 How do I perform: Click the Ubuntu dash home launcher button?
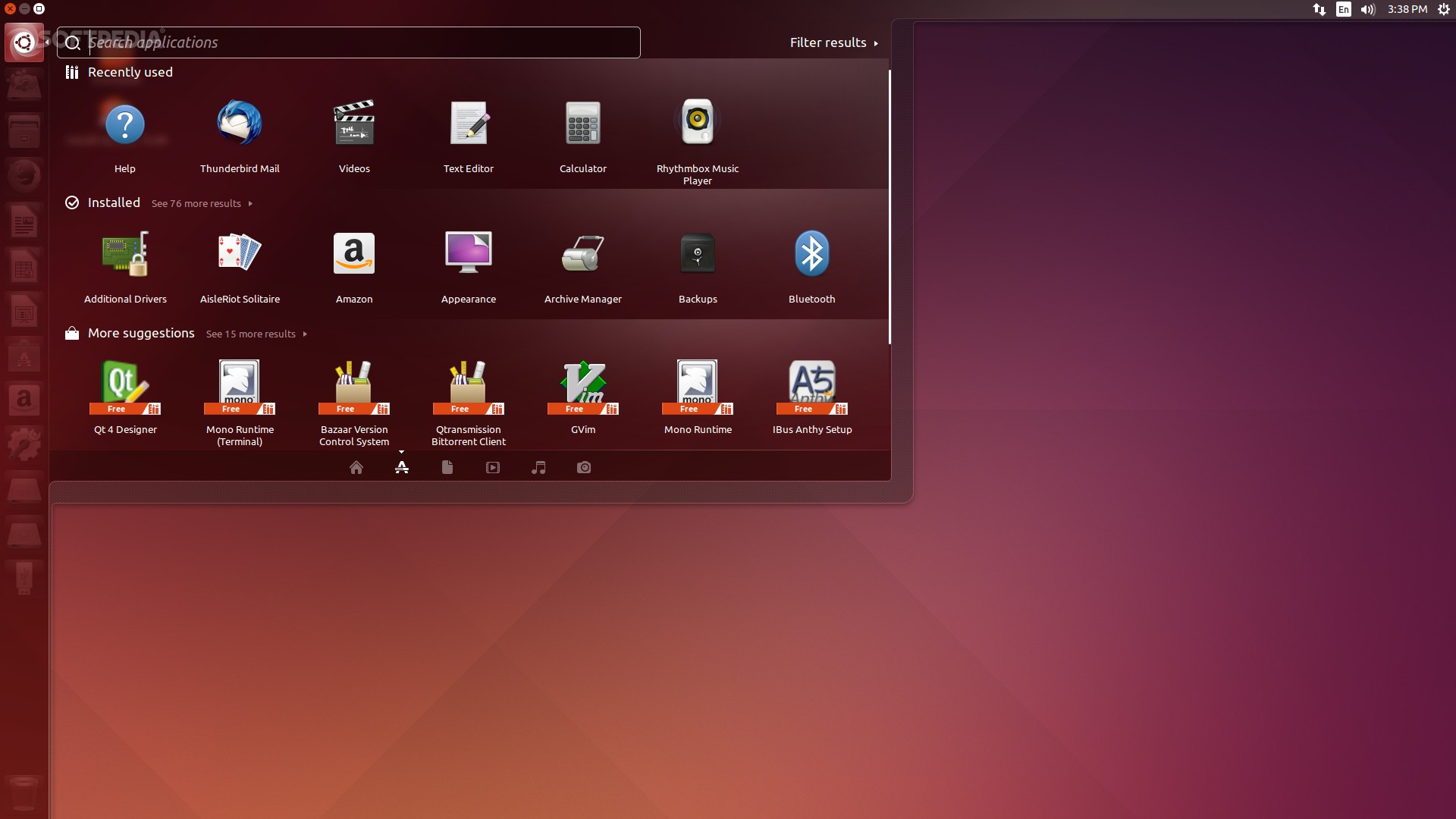coord(24,42)
